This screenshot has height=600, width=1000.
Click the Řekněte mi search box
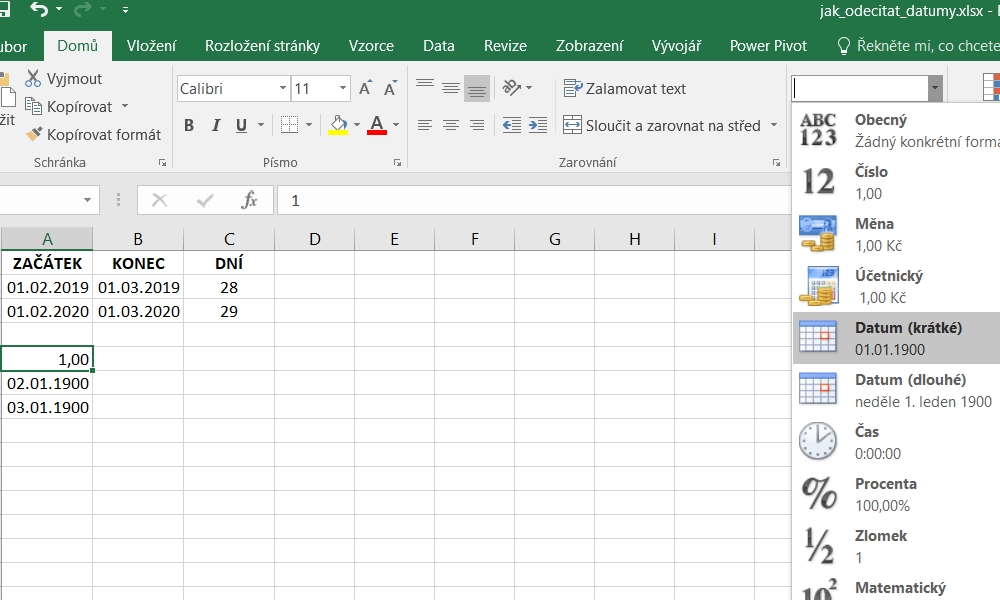tap(918, 46)
